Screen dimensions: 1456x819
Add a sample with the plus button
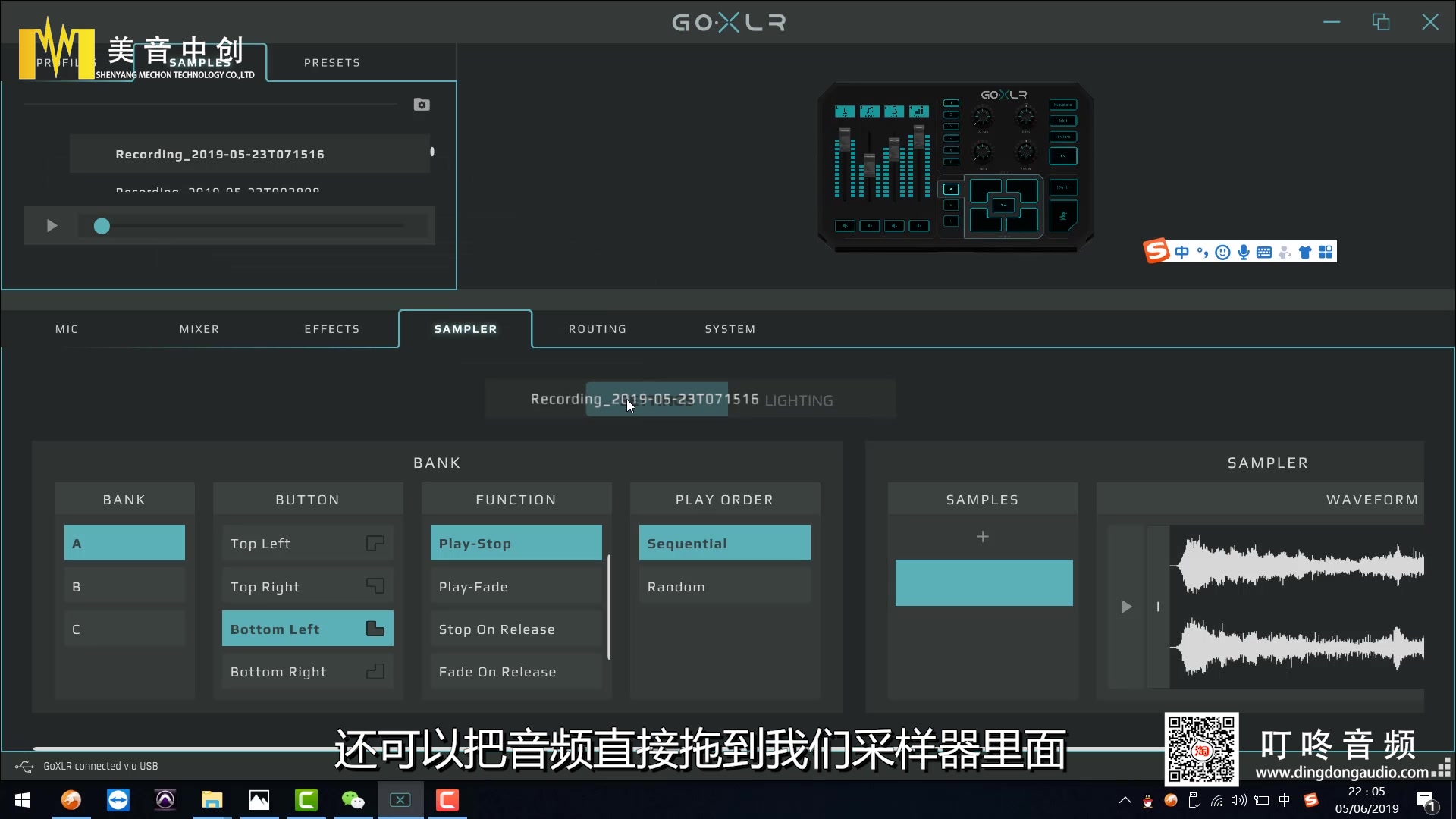pos(983,537)
